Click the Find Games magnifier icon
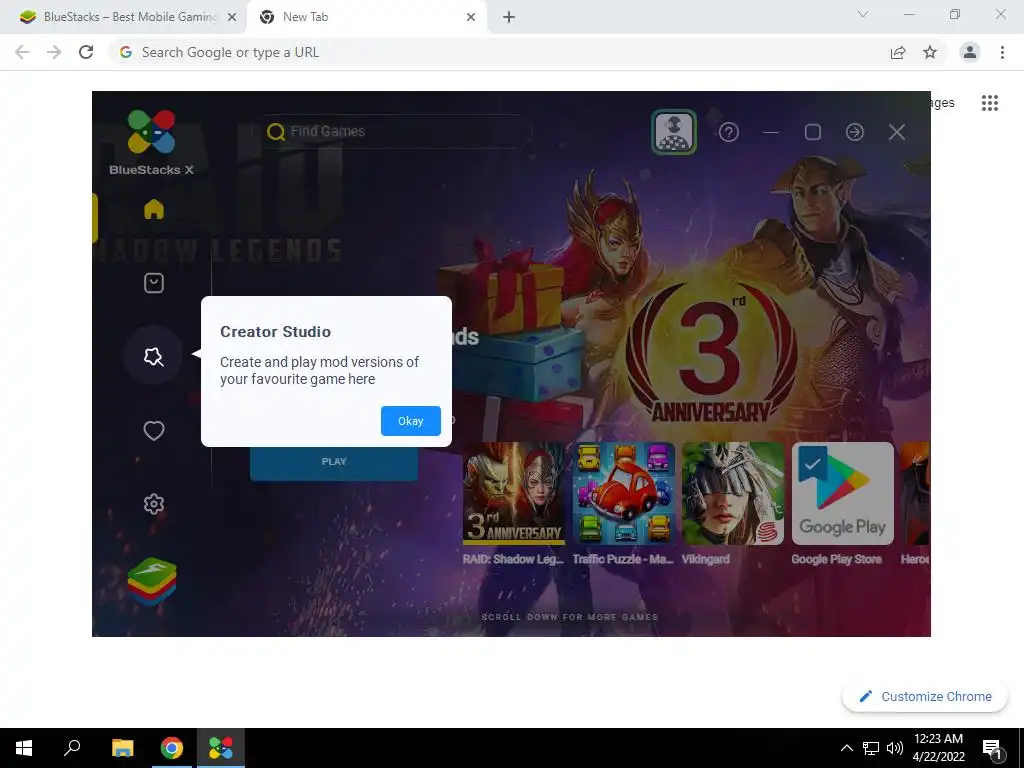Viewport: 1024px width, 768px height. tap(276, 132)
